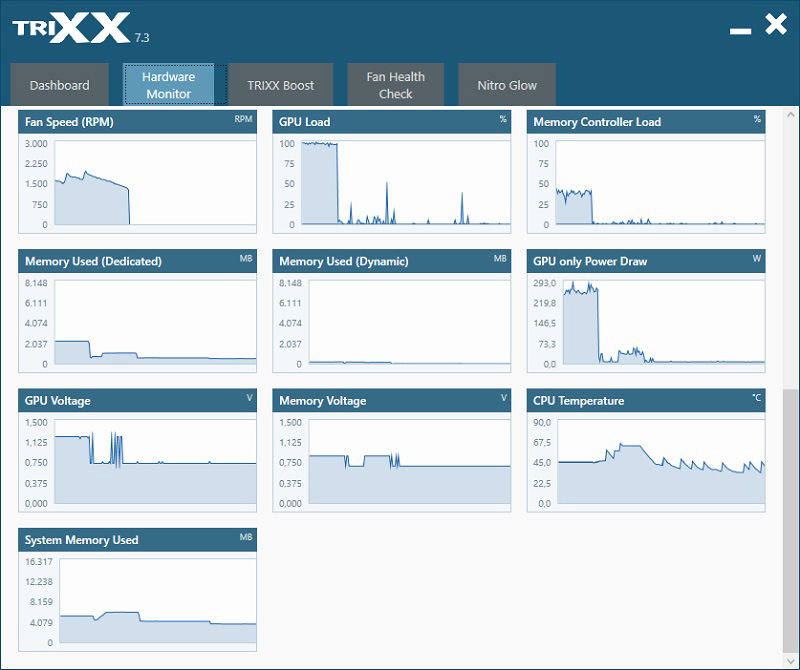Minimize the TRIXX window

[x=740, y=32]
